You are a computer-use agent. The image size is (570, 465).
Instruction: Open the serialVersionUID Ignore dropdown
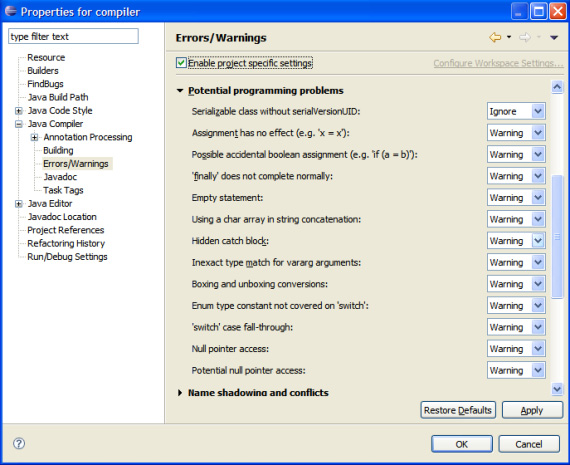[516, 111]
